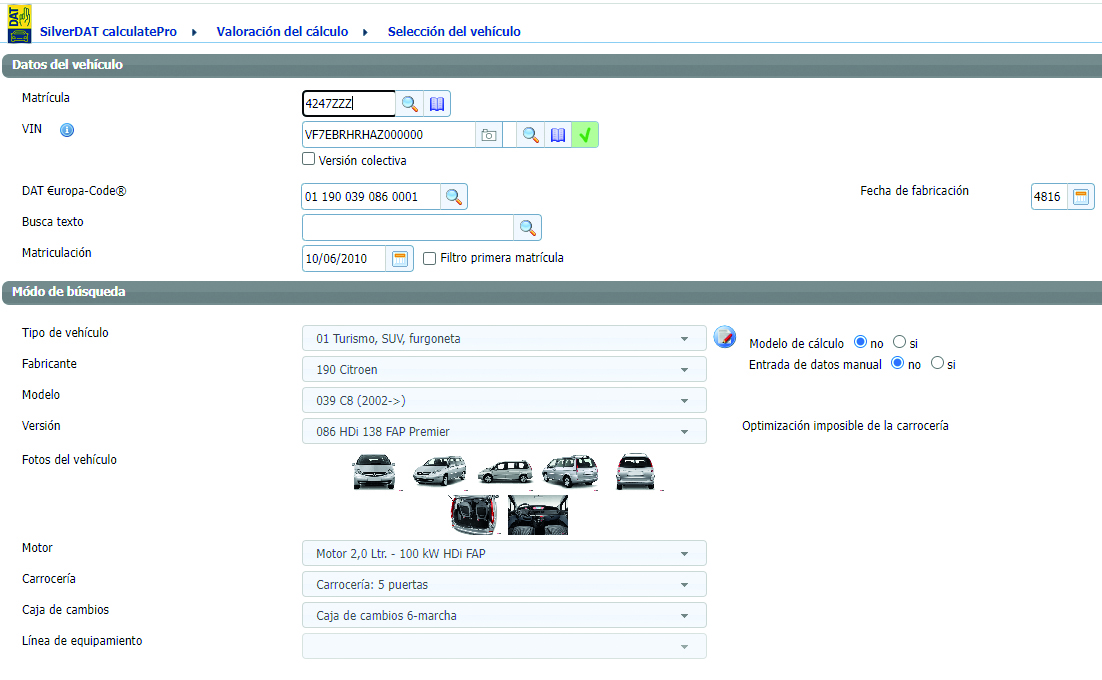1102x680 pixels.
Task: Click the VIN camera scan icon
Action: pos(489,135)
